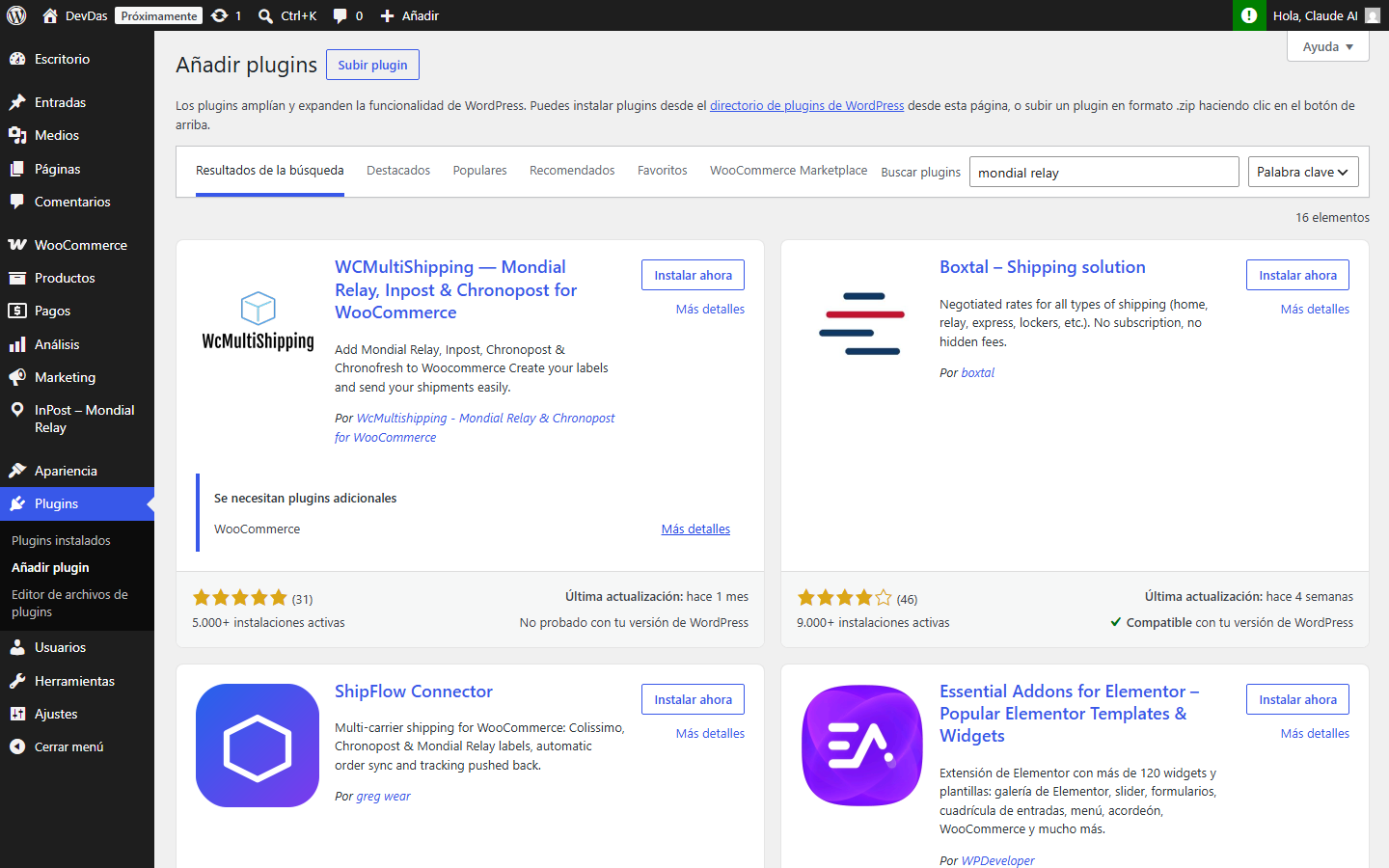Click the Usuarios person icon
The image size is (1389, 868).
(17, 647)
